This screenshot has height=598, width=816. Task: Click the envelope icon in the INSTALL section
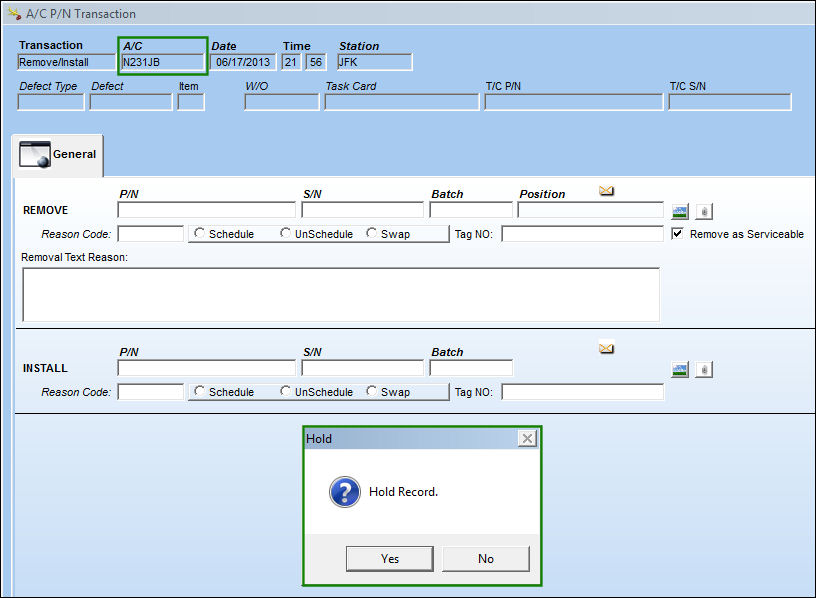coord(606,348)
